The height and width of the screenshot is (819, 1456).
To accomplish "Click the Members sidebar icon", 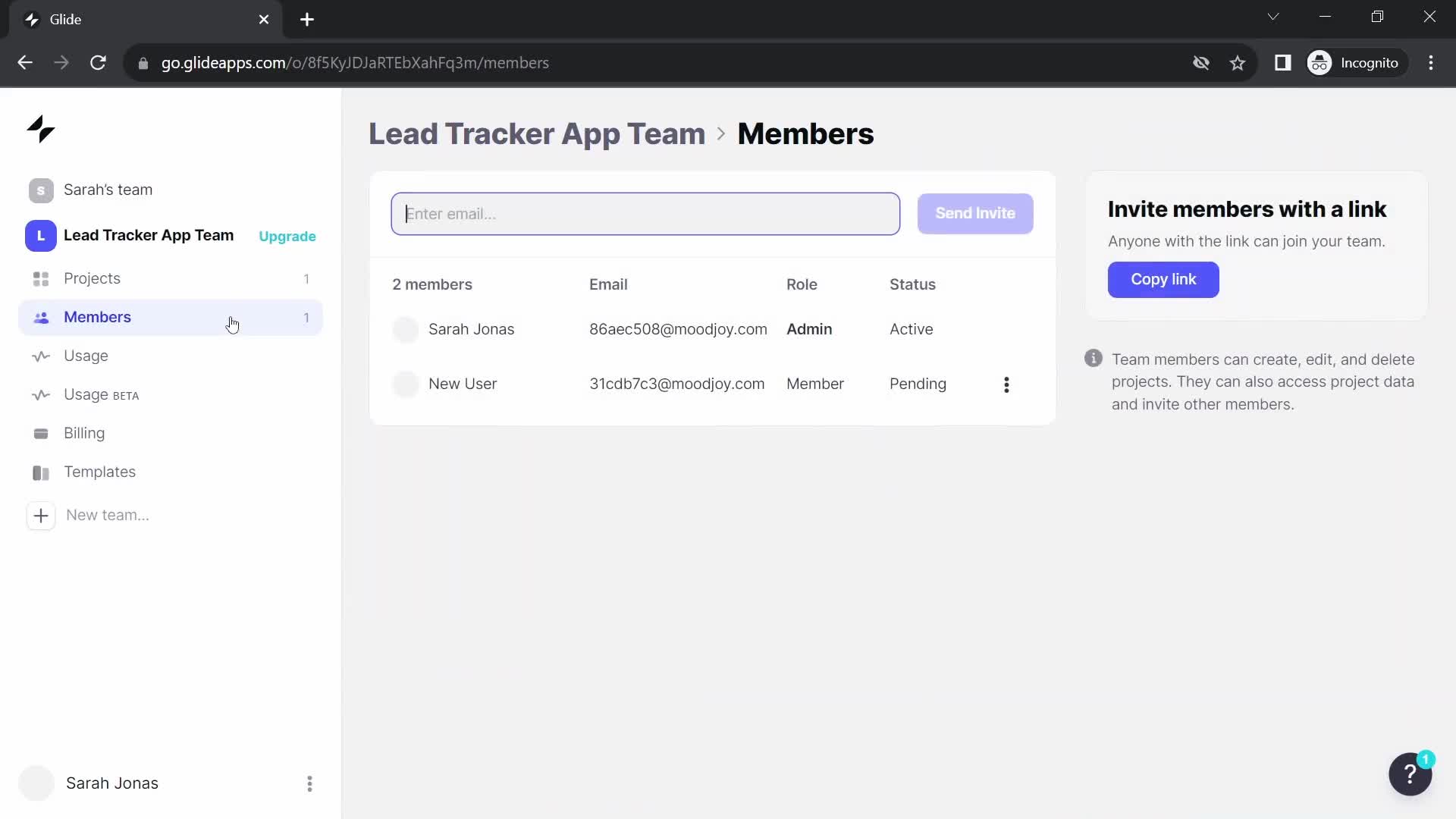I will click(x=40, y=317).
